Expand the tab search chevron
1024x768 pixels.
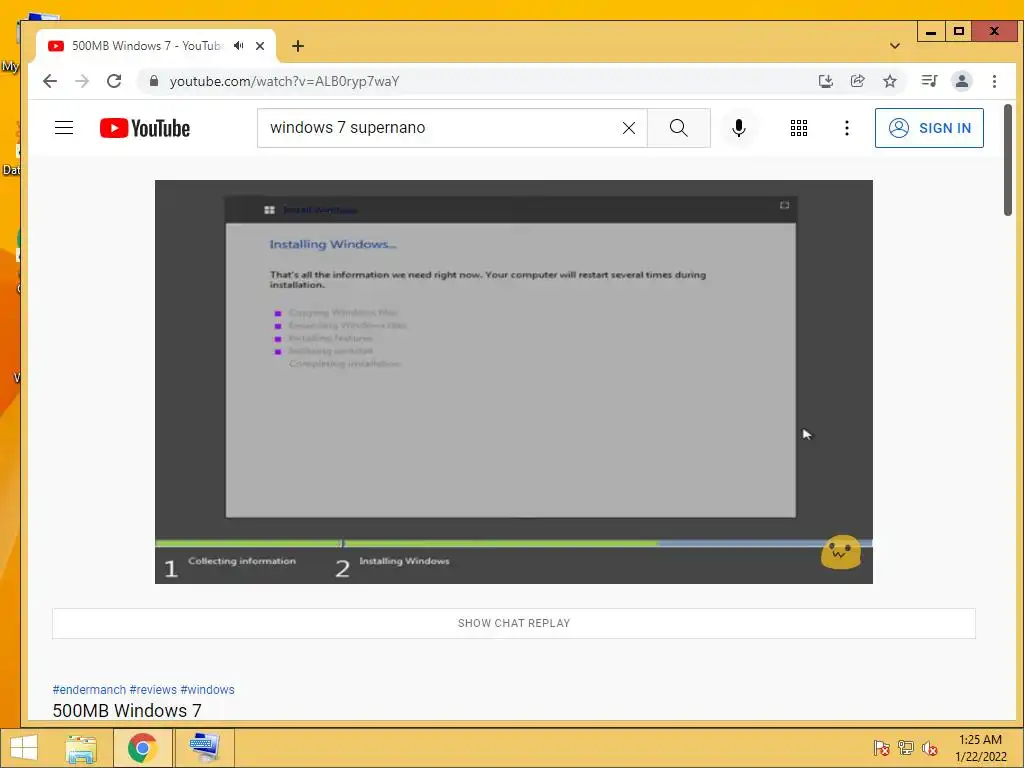895,46
